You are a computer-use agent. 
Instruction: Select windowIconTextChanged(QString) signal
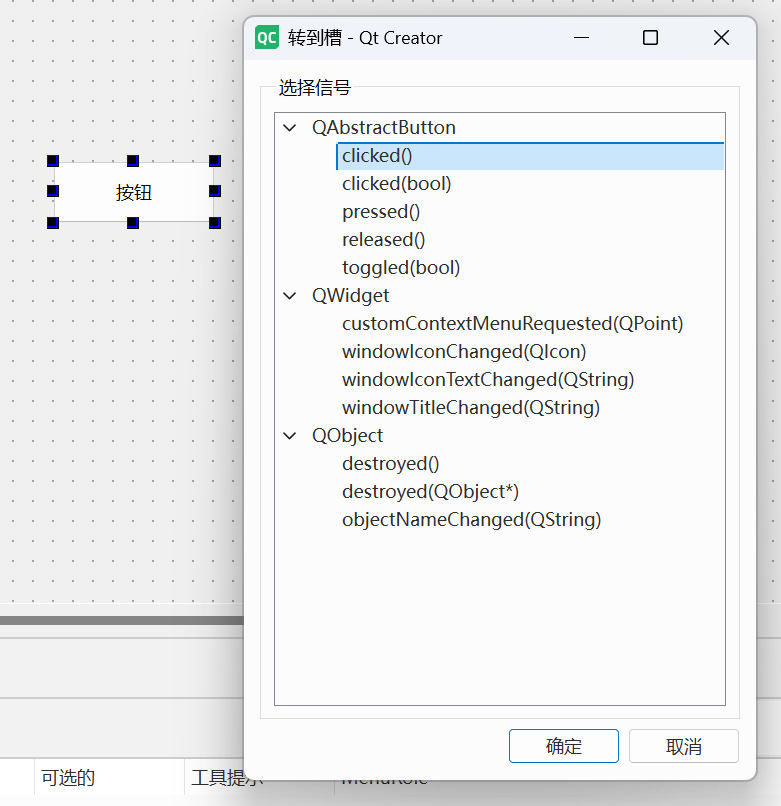(x=488, y=379)
